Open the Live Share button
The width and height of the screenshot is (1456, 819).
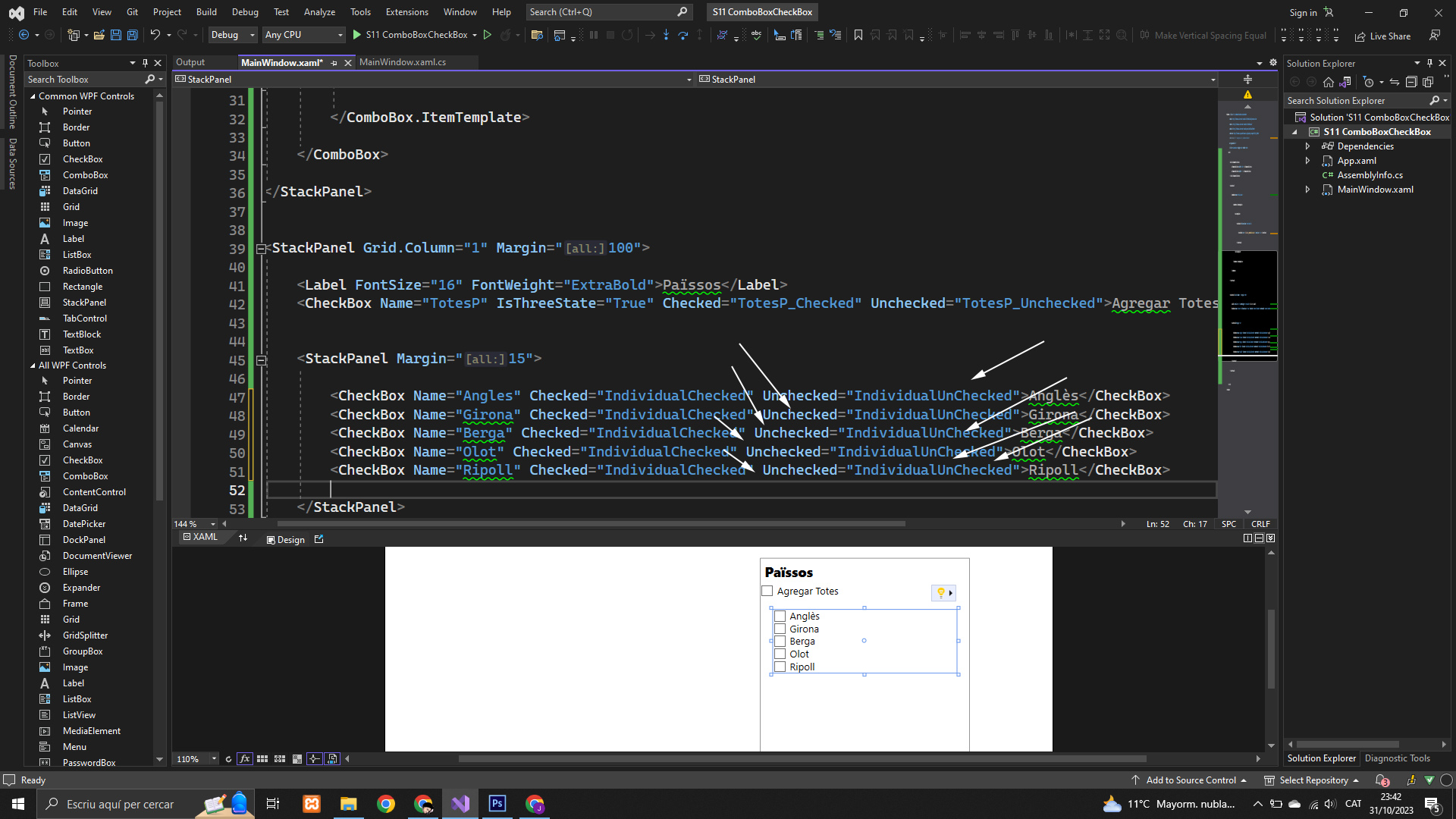[x=1382, y=36]
